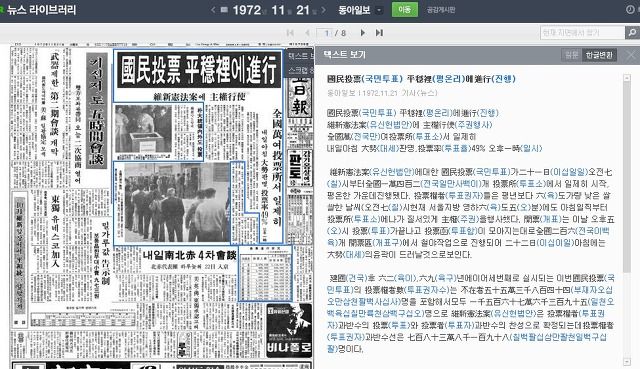Open the calendar icon beside year 1972
Viewport: 640px width, 369px height.
click(x=224, y=9)
